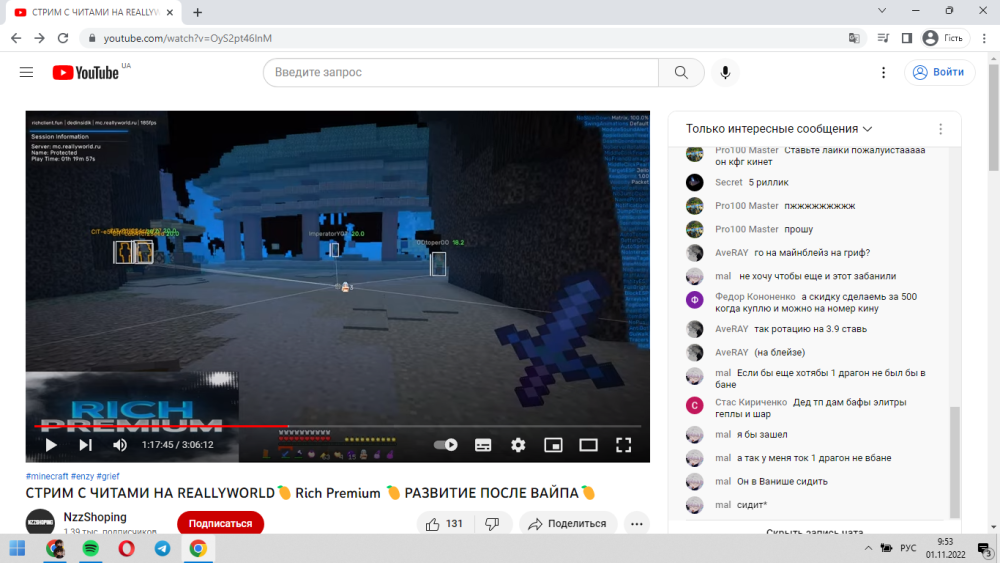Switch to theater mode
The width and height of the screenshot is (1000, 563).
tap(588, 445)
